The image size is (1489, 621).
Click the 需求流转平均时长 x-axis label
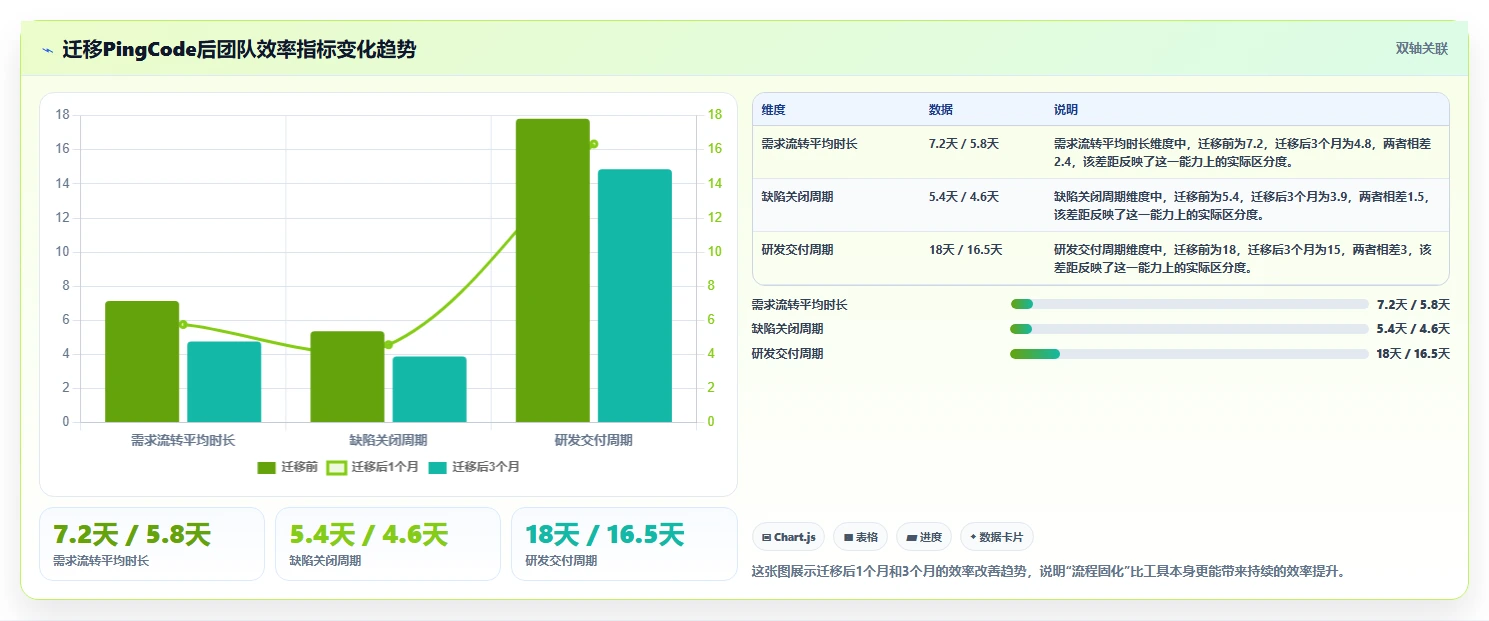(x=183, y=440)
